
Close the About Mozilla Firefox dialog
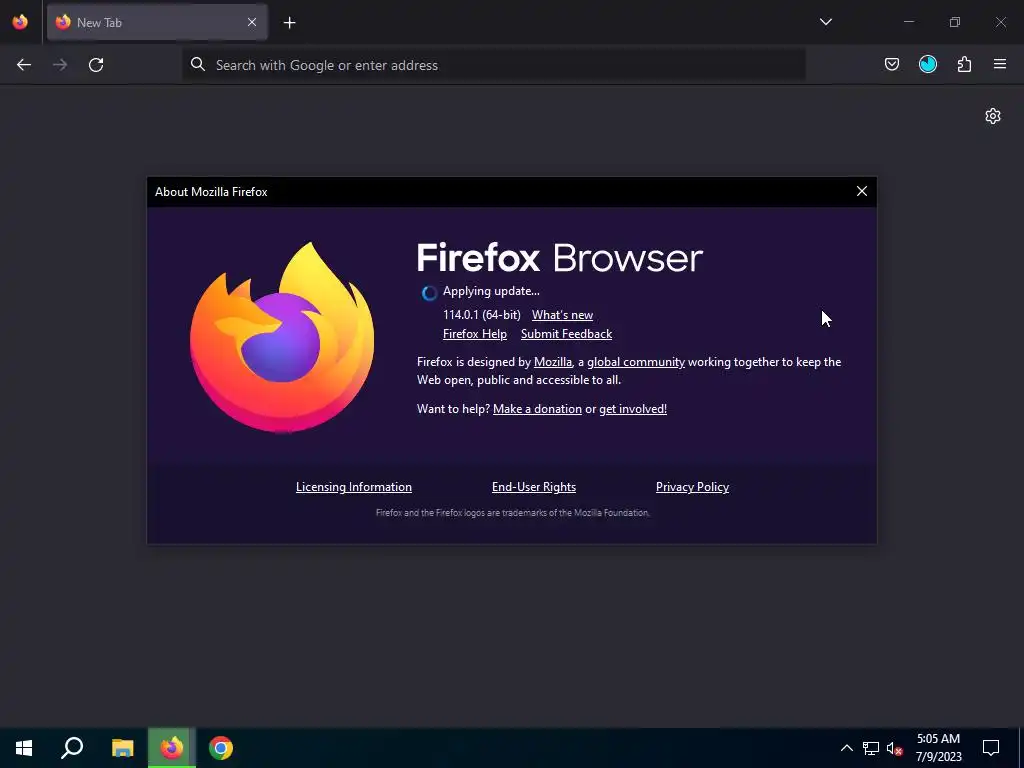tap(862, 191)
